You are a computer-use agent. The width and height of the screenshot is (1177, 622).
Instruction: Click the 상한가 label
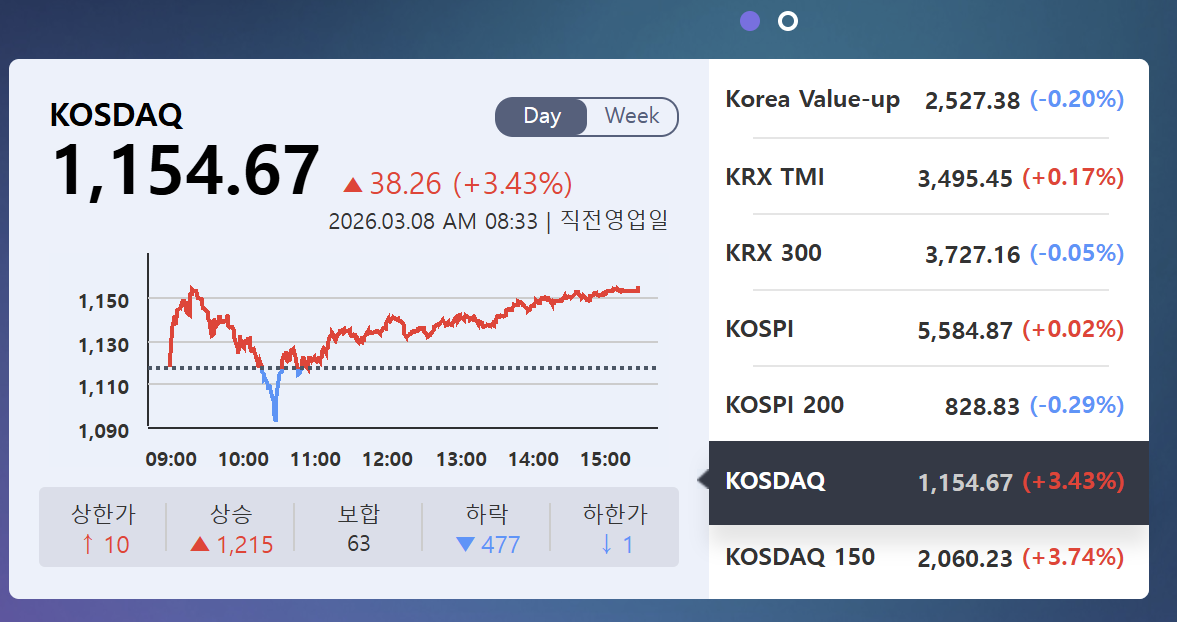pyautogui.click(x=103, y=514)
